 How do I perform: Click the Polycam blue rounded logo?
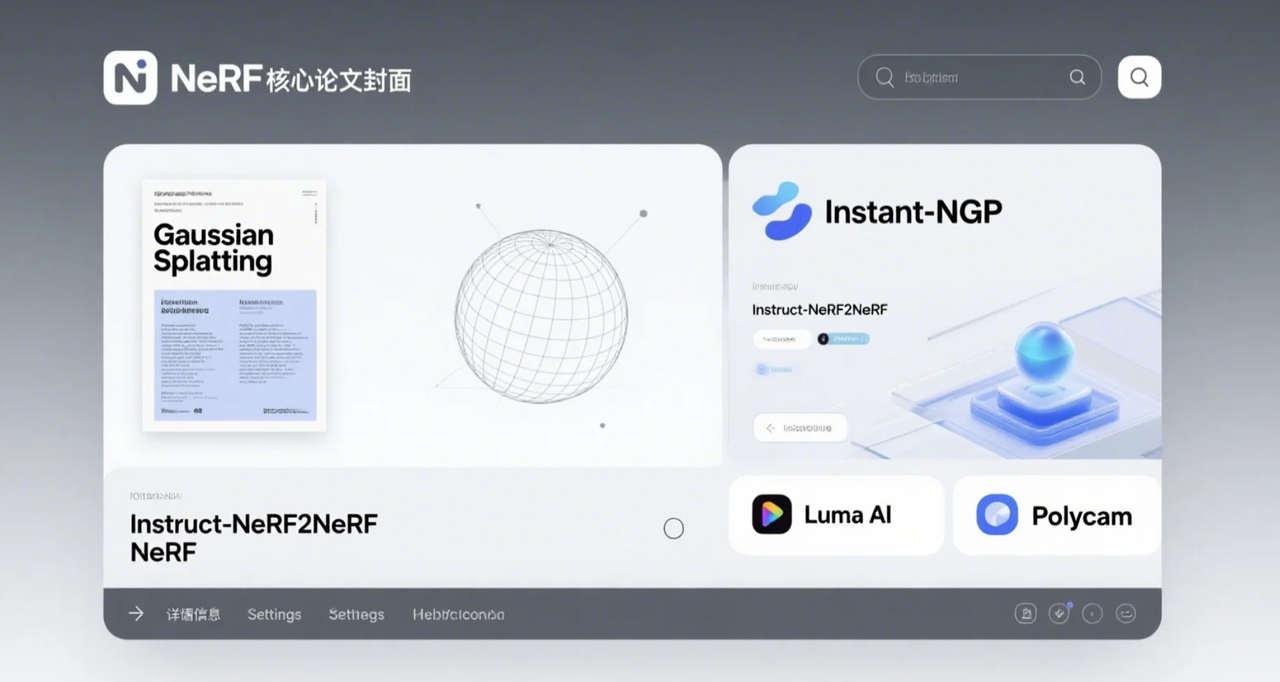[997, 515]
